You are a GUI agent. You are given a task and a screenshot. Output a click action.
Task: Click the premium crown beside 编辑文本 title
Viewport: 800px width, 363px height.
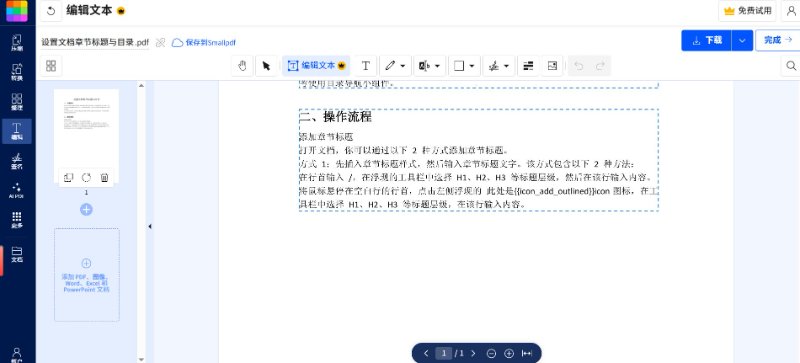[x=121, y=11]
